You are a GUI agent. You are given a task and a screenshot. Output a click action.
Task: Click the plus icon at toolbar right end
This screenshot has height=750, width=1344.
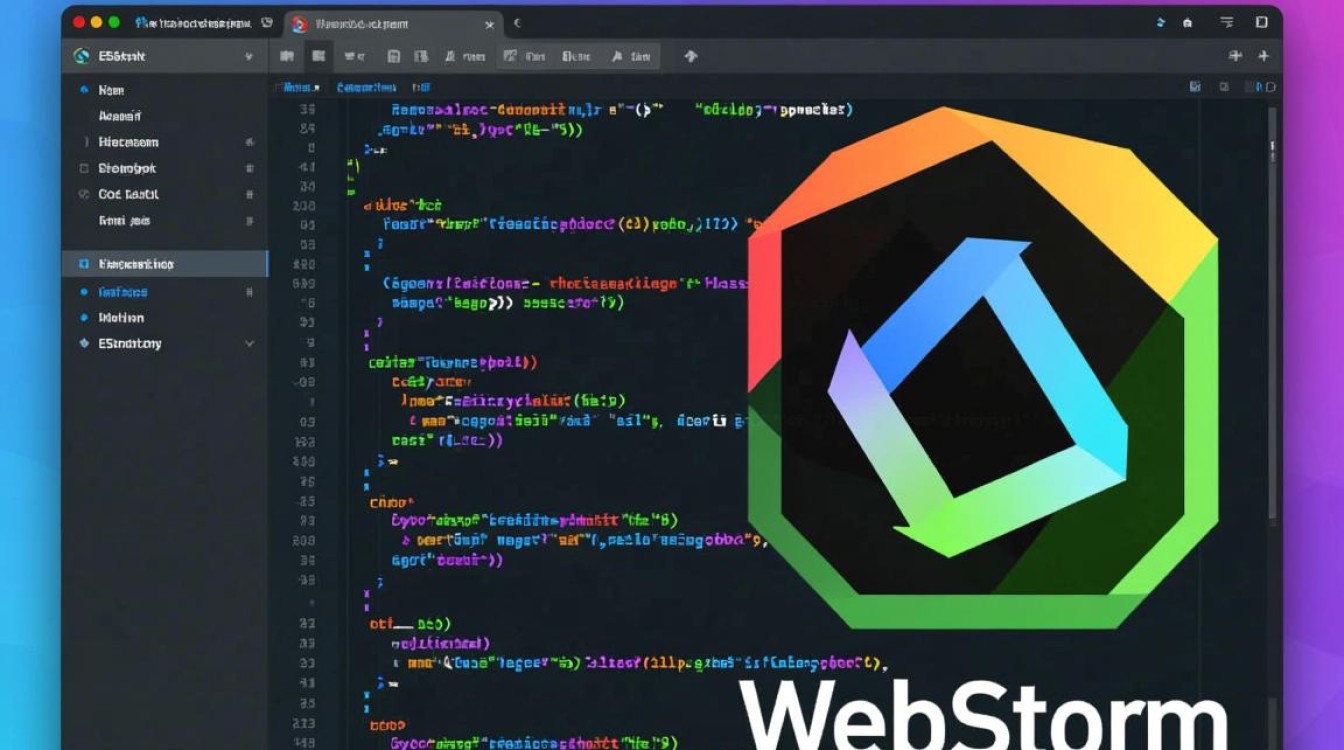(1264, 57)
